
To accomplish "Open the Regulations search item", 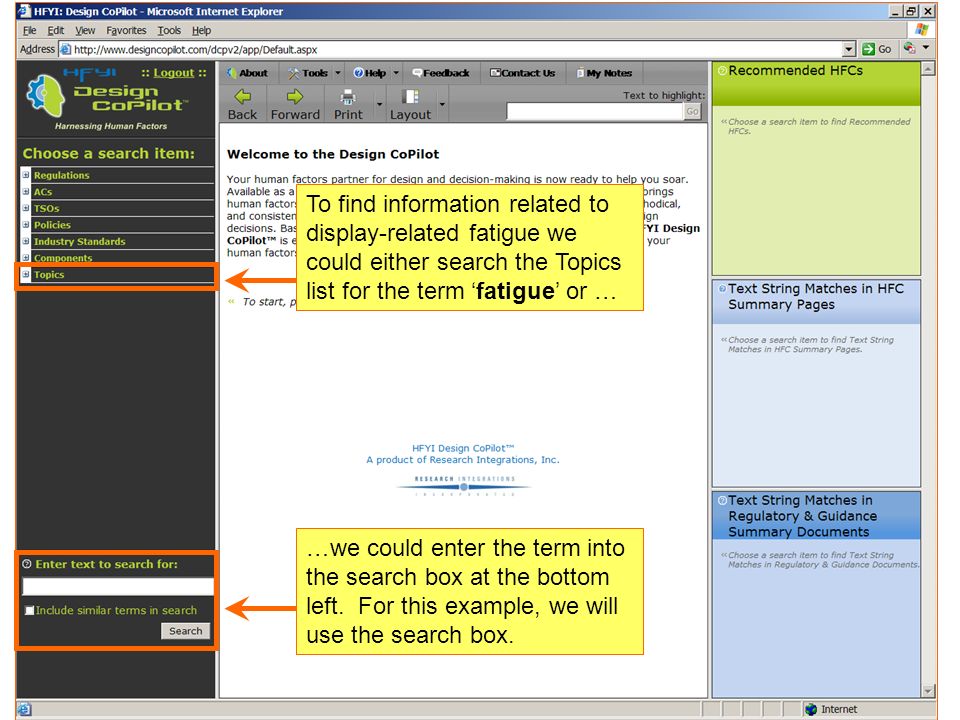I will coord(62,175).
